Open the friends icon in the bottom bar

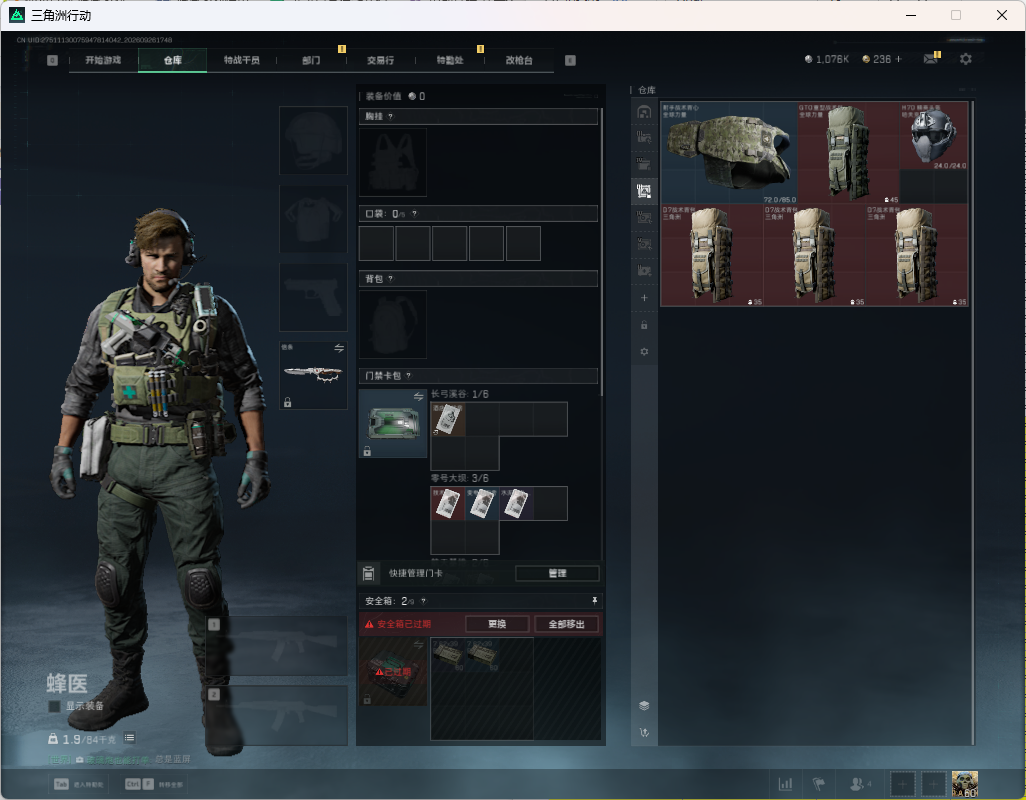click(x=856, y=784)
